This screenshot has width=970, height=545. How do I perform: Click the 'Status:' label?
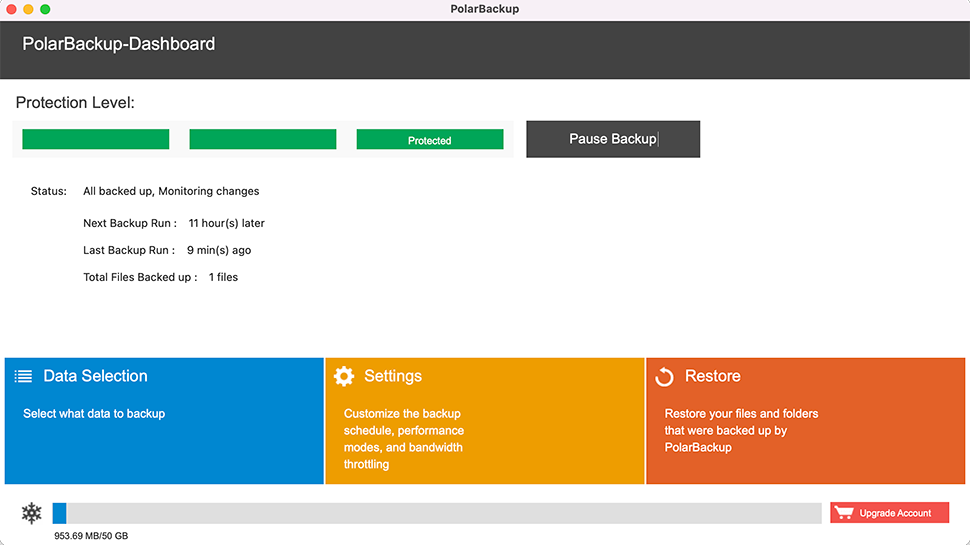(x=49, y=191)
